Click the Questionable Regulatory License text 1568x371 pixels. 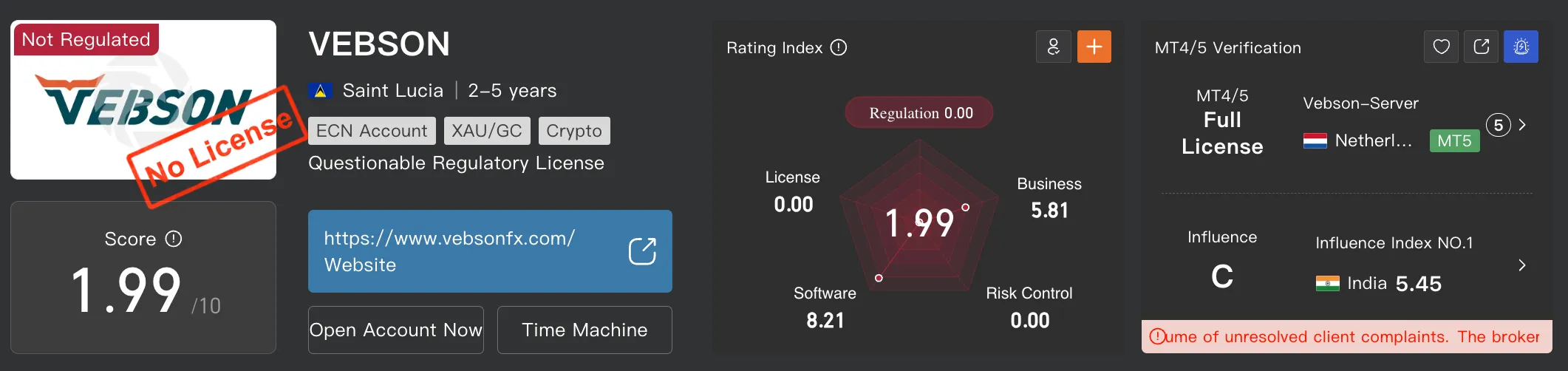click(x=456, y=163)
